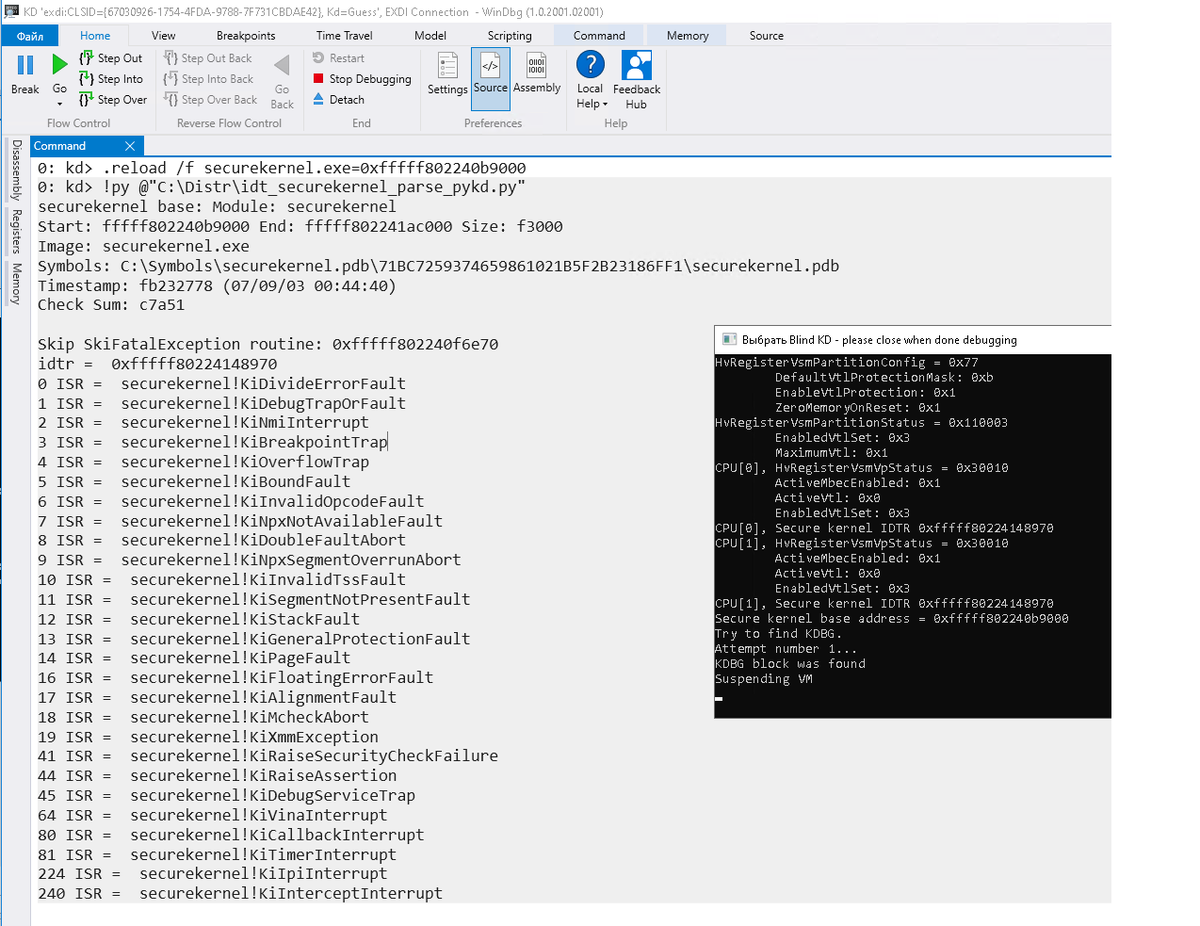Click the KiVinaInterrupt ISR 64 line
1200x926 pixels.
click(x=212, y=815)
